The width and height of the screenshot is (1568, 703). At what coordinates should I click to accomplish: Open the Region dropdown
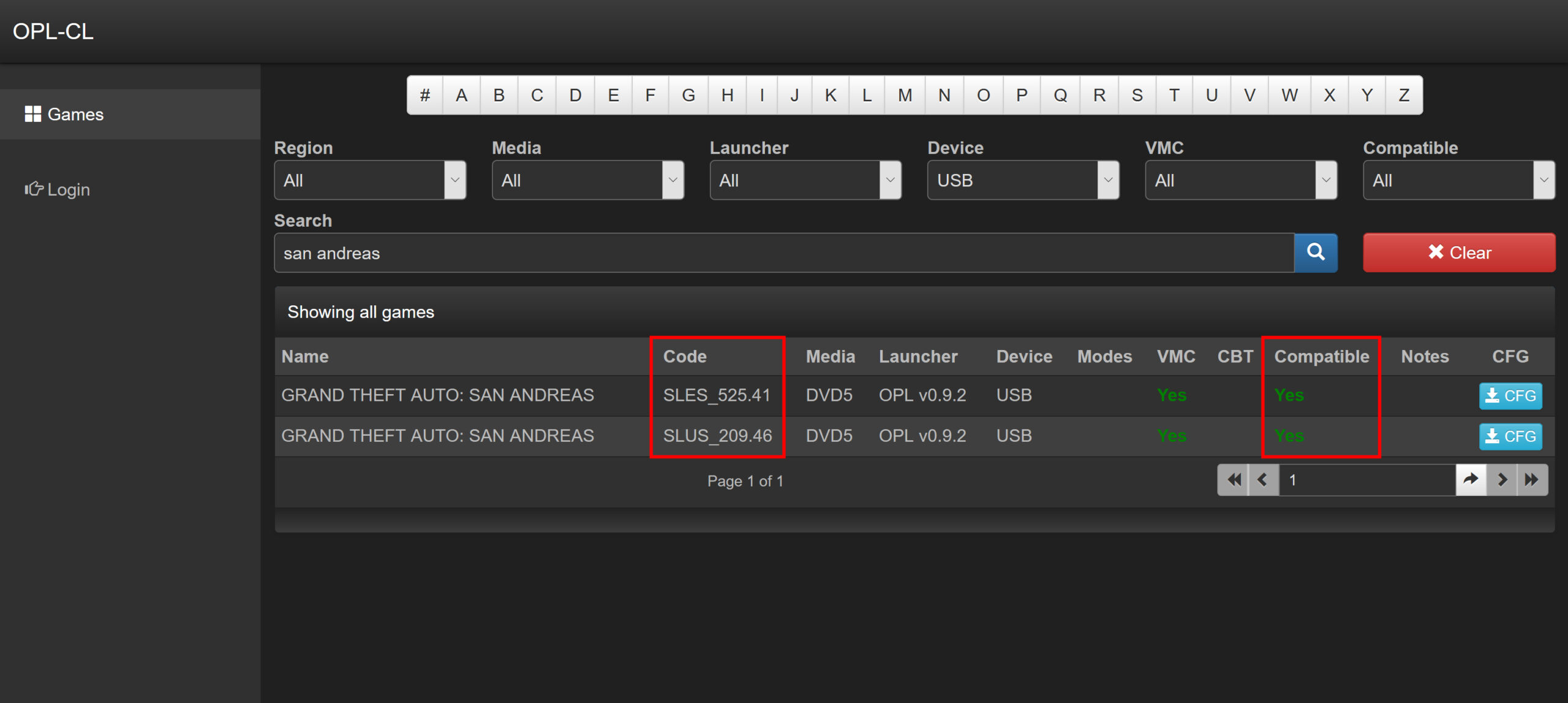370,180
